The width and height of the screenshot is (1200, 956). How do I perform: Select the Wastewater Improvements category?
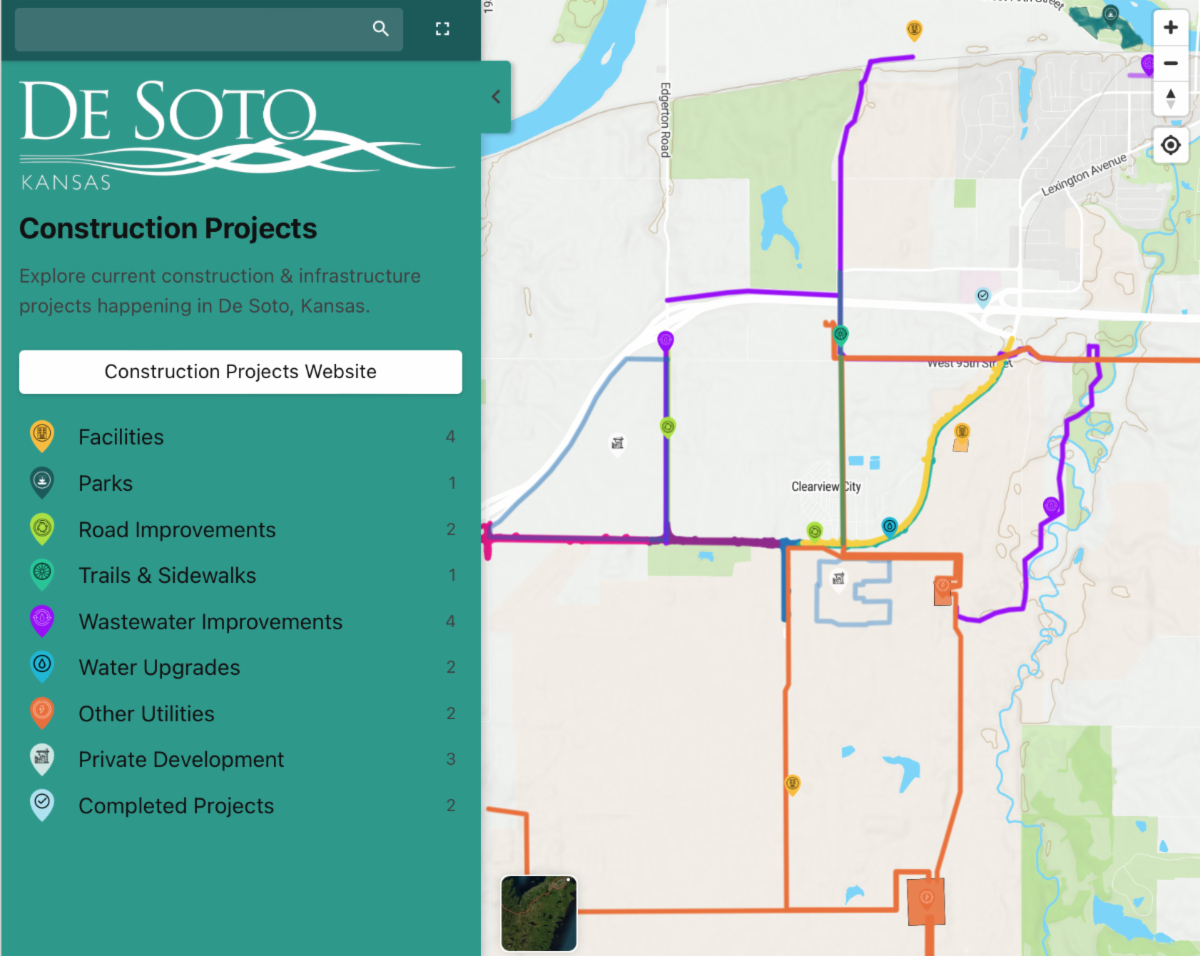coord(210,622)
